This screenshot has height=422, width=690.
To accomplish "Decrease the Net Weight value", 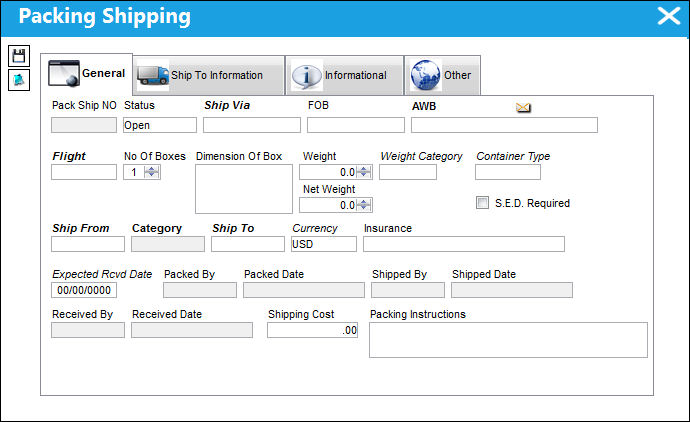I will (x=363, y=208).
